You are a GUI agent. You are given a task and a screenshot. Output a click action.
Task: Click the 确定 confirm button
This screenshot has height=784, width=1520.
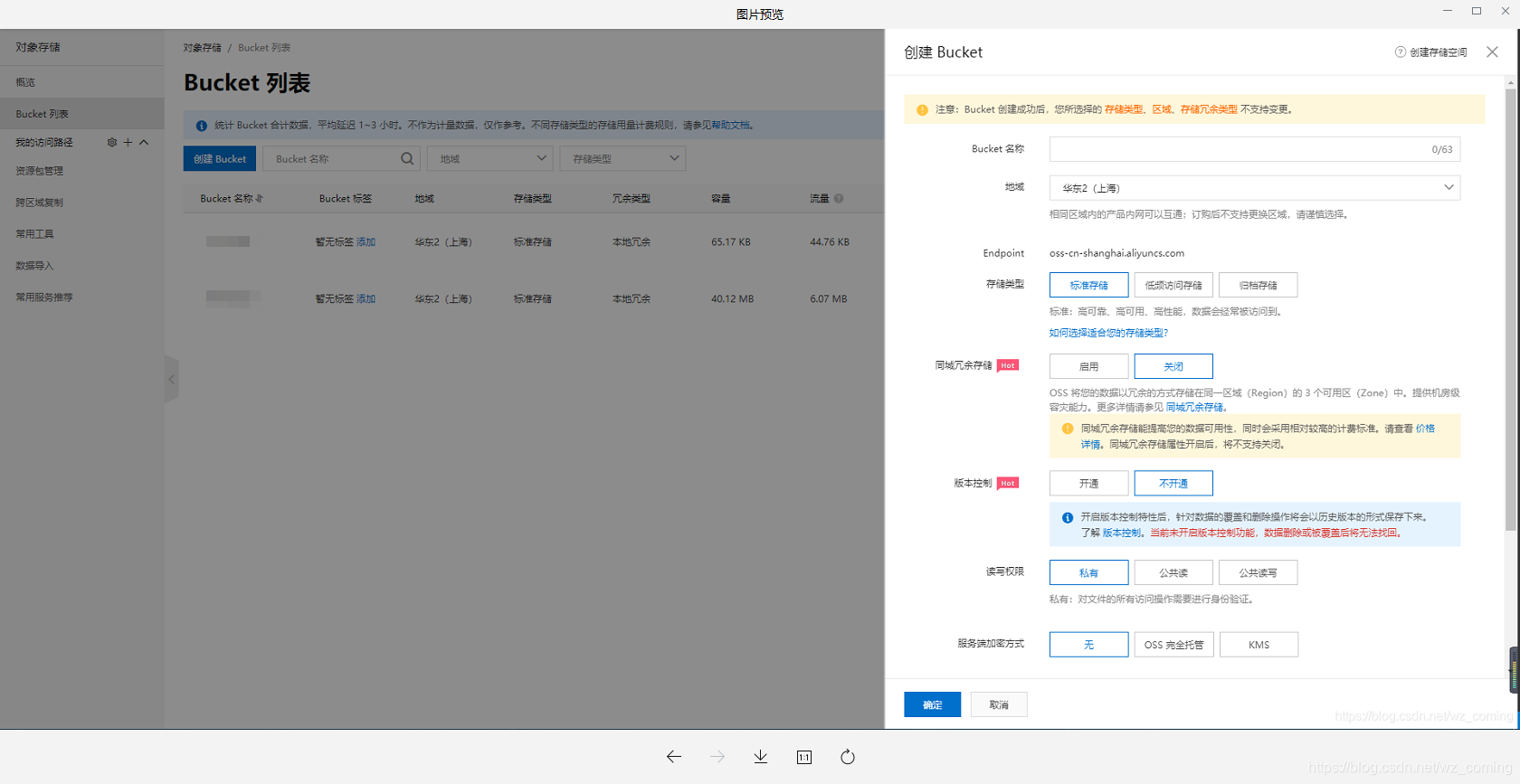pyautogui.click(x=933, y=704)
